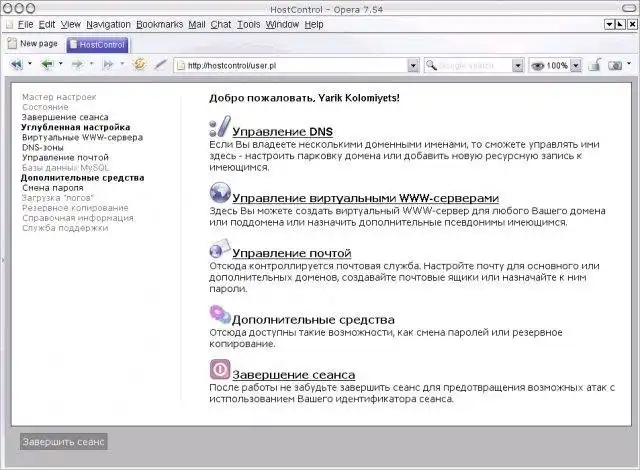640x470 pixels.
Task: Open sidebar Завершение сеанса link
Action: pos(65,117)
